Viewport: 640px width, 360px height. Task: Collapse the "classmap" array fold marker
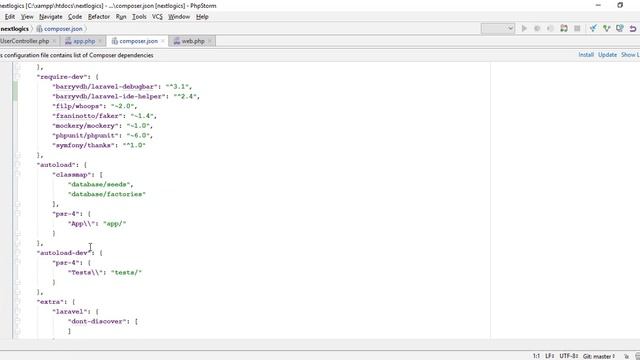point(18,174)
